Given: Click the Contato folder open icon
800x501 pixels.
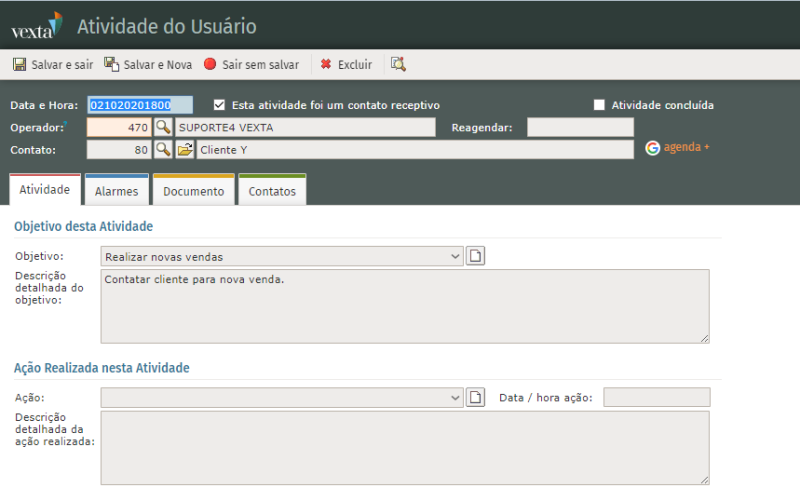Looking at the screenshot, I should [x=185, y=149].
